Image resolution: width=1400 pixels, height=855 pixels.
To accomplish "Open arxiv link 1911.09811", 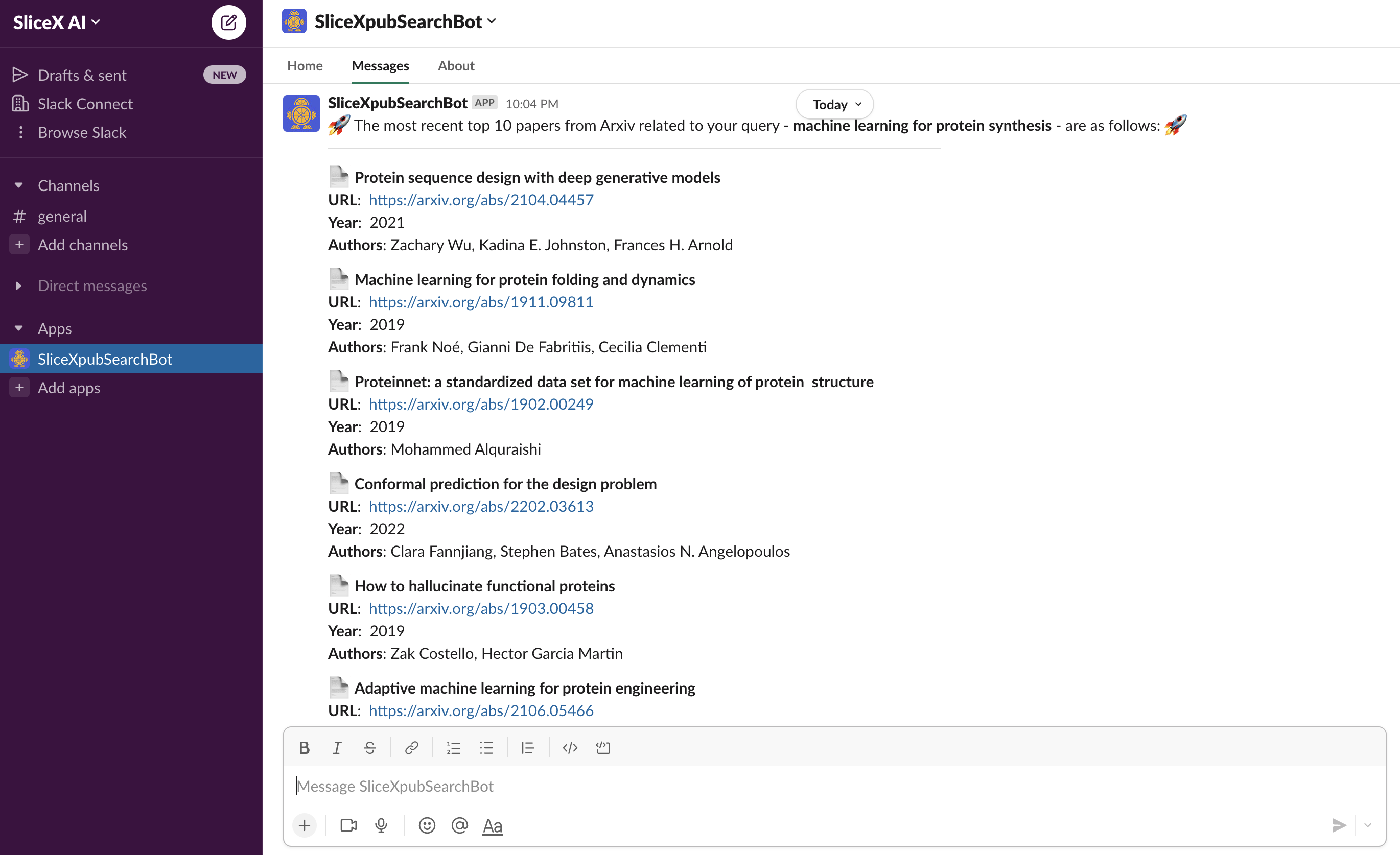I will tap(481, 302).
